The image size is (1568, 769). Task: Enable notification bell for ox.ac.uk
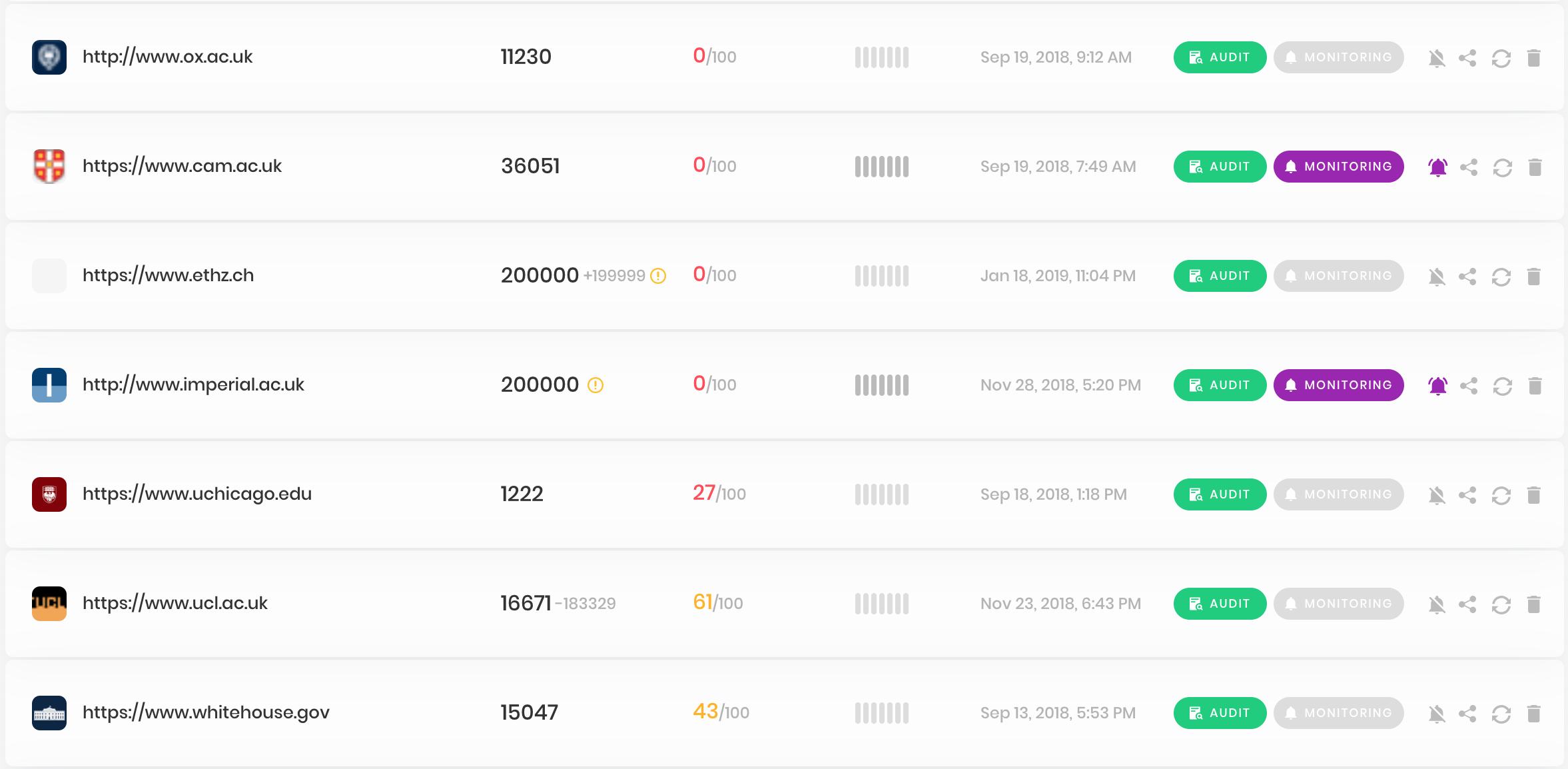point(1437,58)
